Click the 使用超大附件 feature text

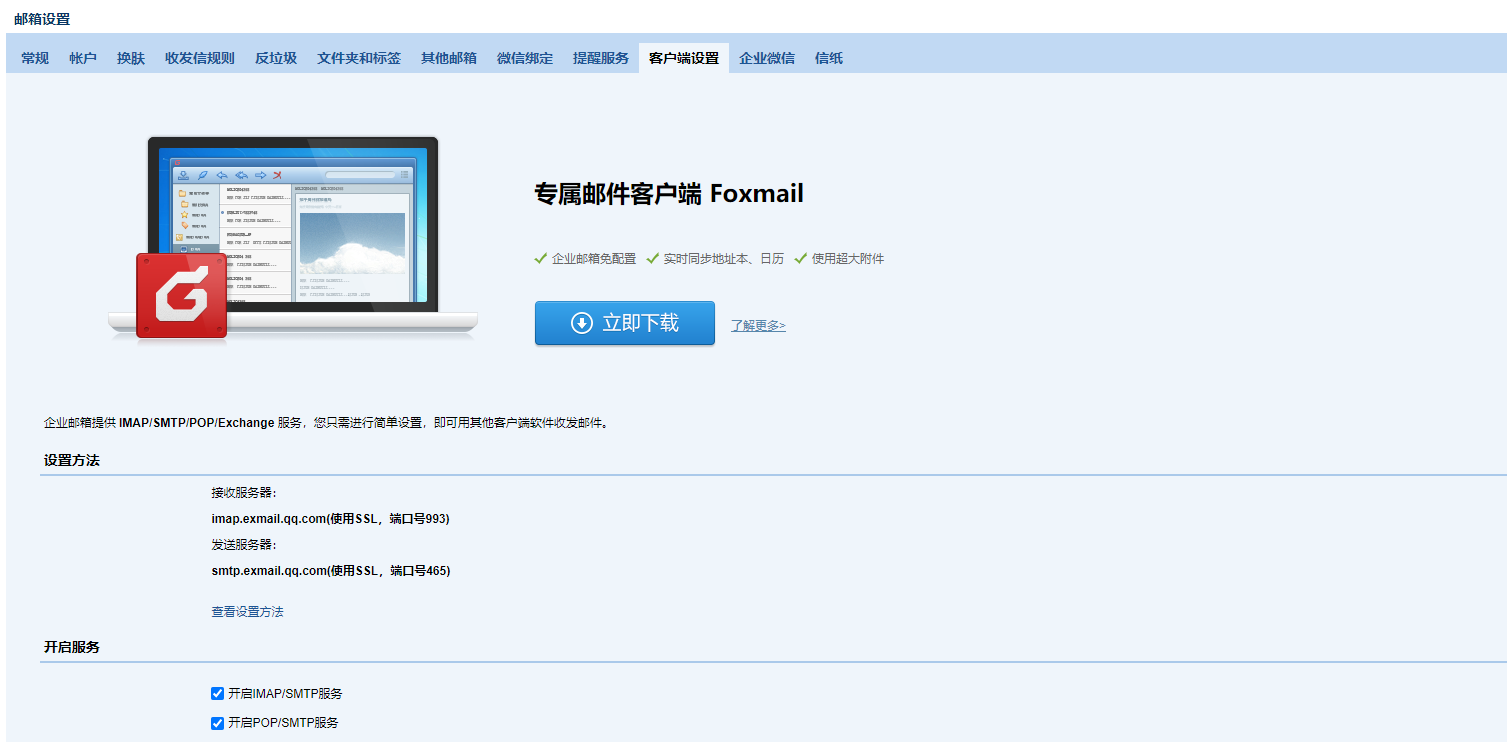(848, 258)
